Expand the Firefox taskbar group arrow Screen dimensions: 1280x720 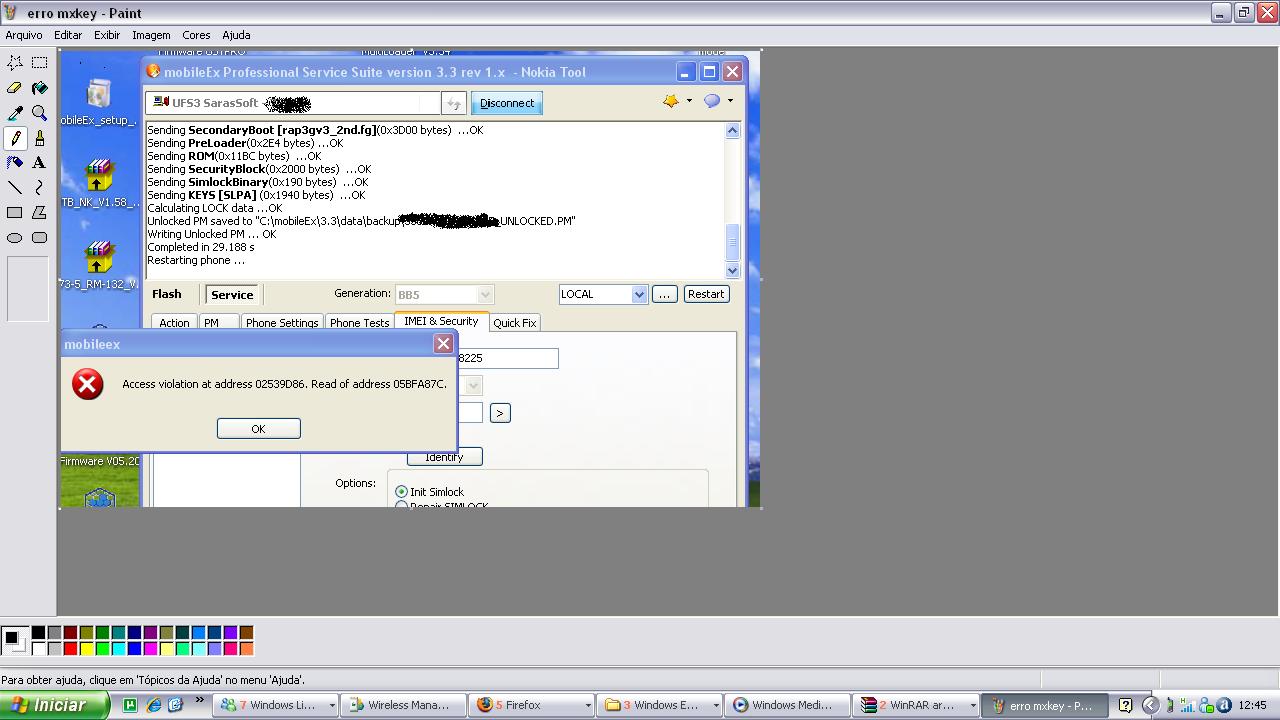588,705
